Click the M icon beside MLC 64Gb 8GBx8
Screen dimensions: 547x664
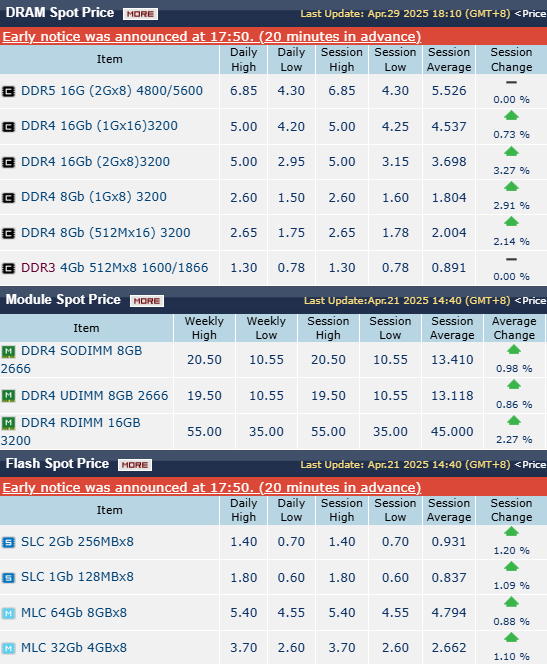8,613
